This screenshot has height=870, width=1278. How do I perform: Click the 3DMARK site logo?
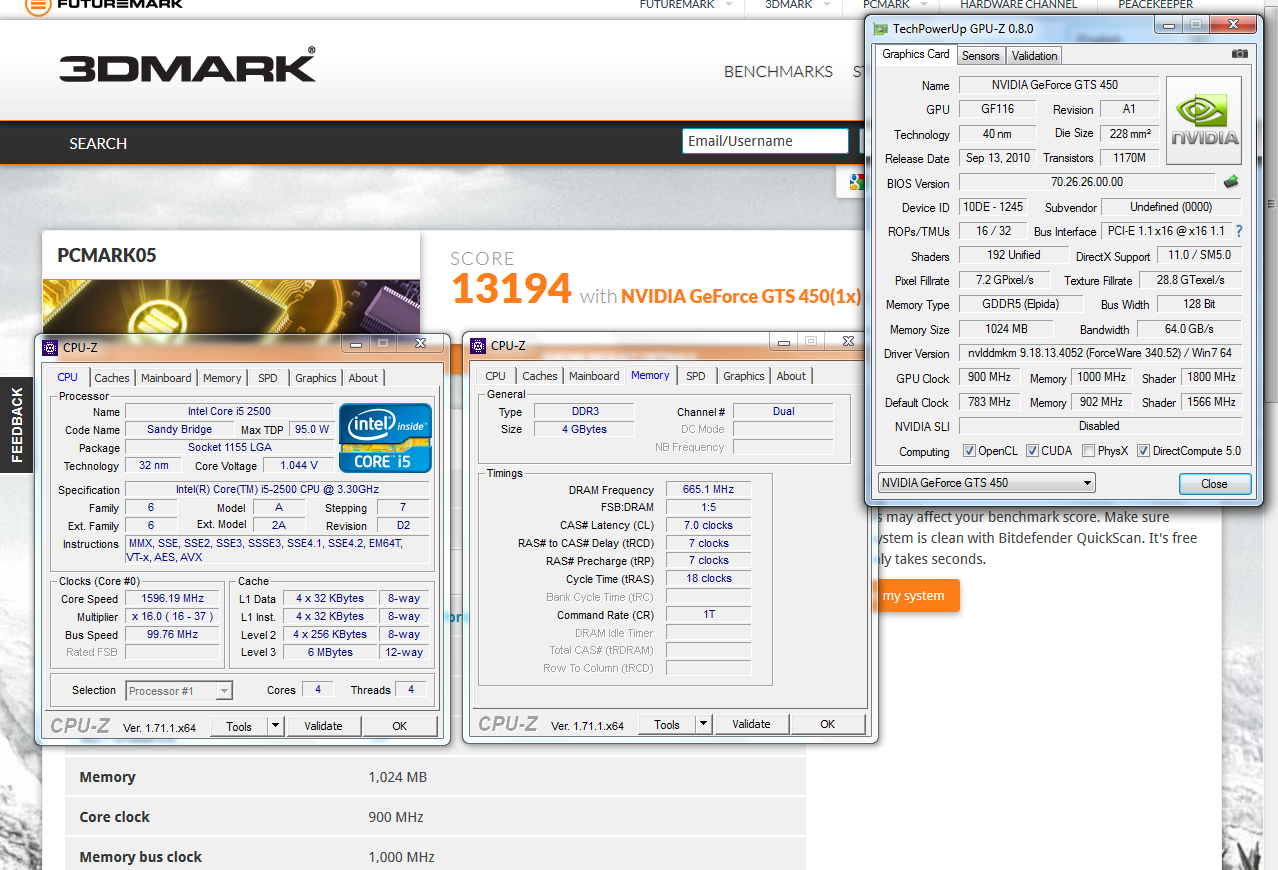point(187,67)
